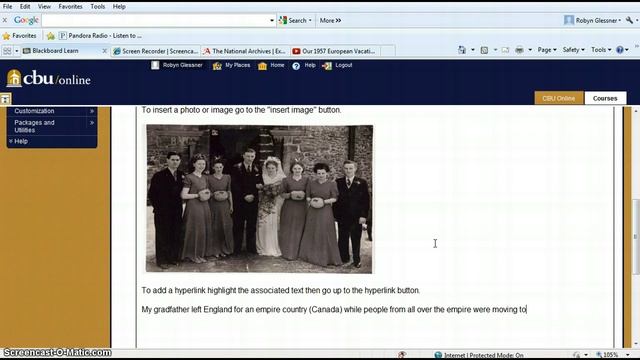The width and height of the screenshot is (640, 360).
Task: Open the command bar Tools dropdown
Action: pos(601,50)
